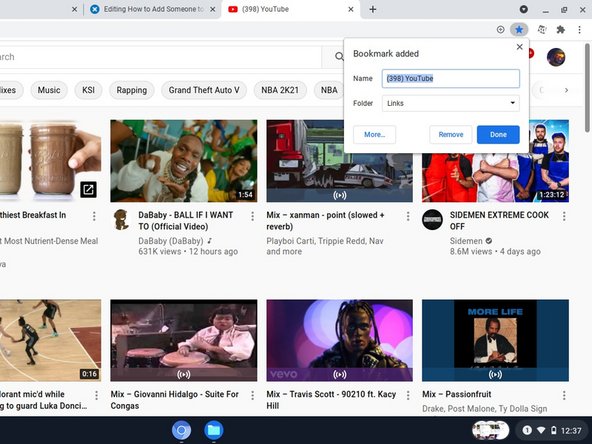Open the Travis Scott vevo thumbnail

(x=339, y=341)
